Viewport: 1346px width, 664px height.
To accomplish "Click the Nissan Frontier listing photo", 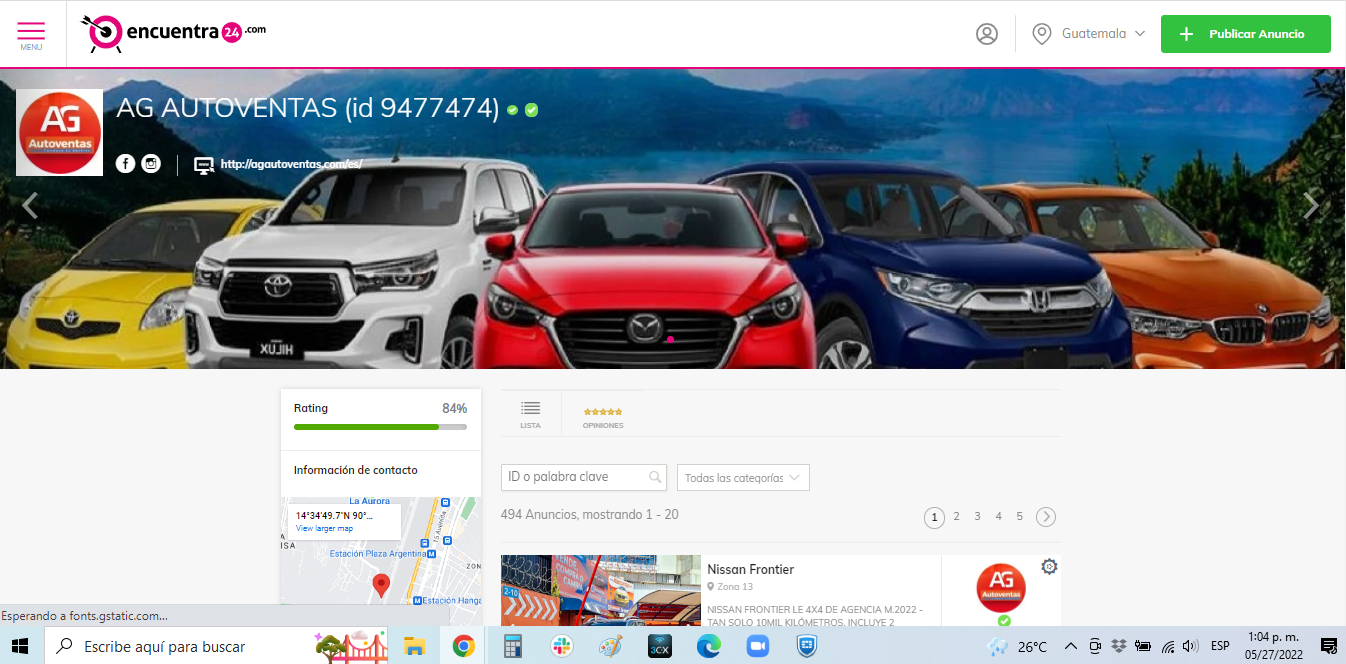I will (x=600, y=591).
